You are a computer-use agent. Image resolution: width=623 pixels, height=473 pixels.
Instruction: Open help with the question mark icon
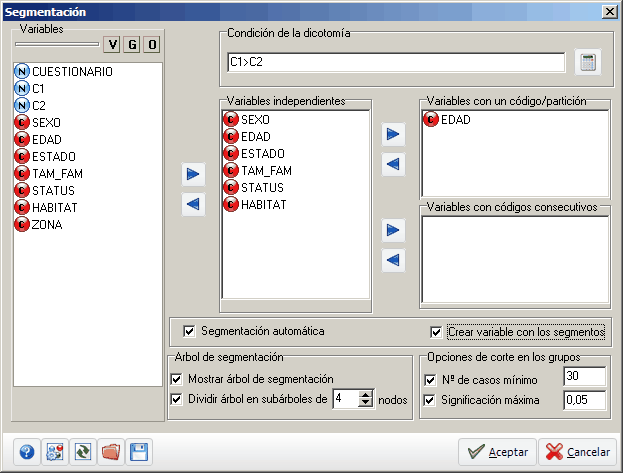[27, 452]
